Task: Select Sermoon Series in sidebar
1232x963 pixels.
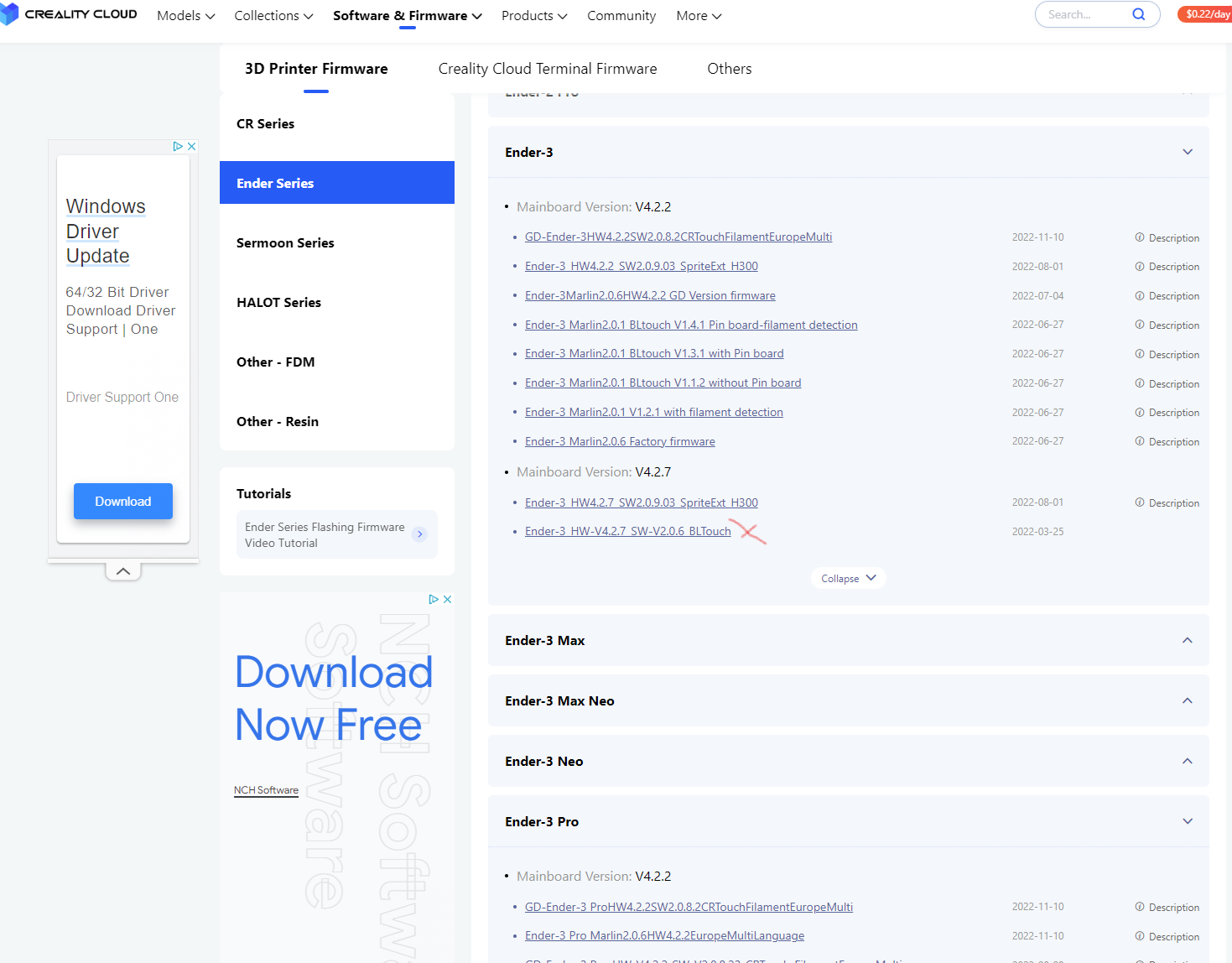Action: coord(337,242)
